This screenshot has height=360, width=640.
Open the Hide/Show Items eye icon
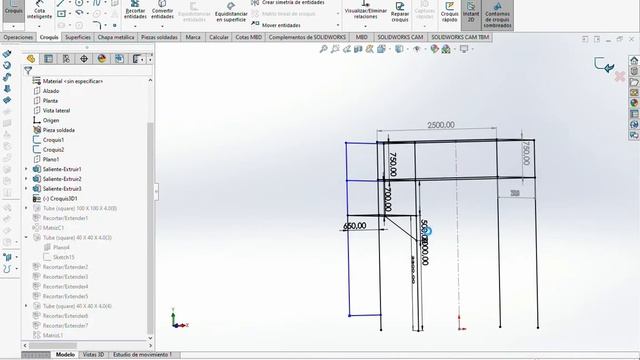coord(417,49)
